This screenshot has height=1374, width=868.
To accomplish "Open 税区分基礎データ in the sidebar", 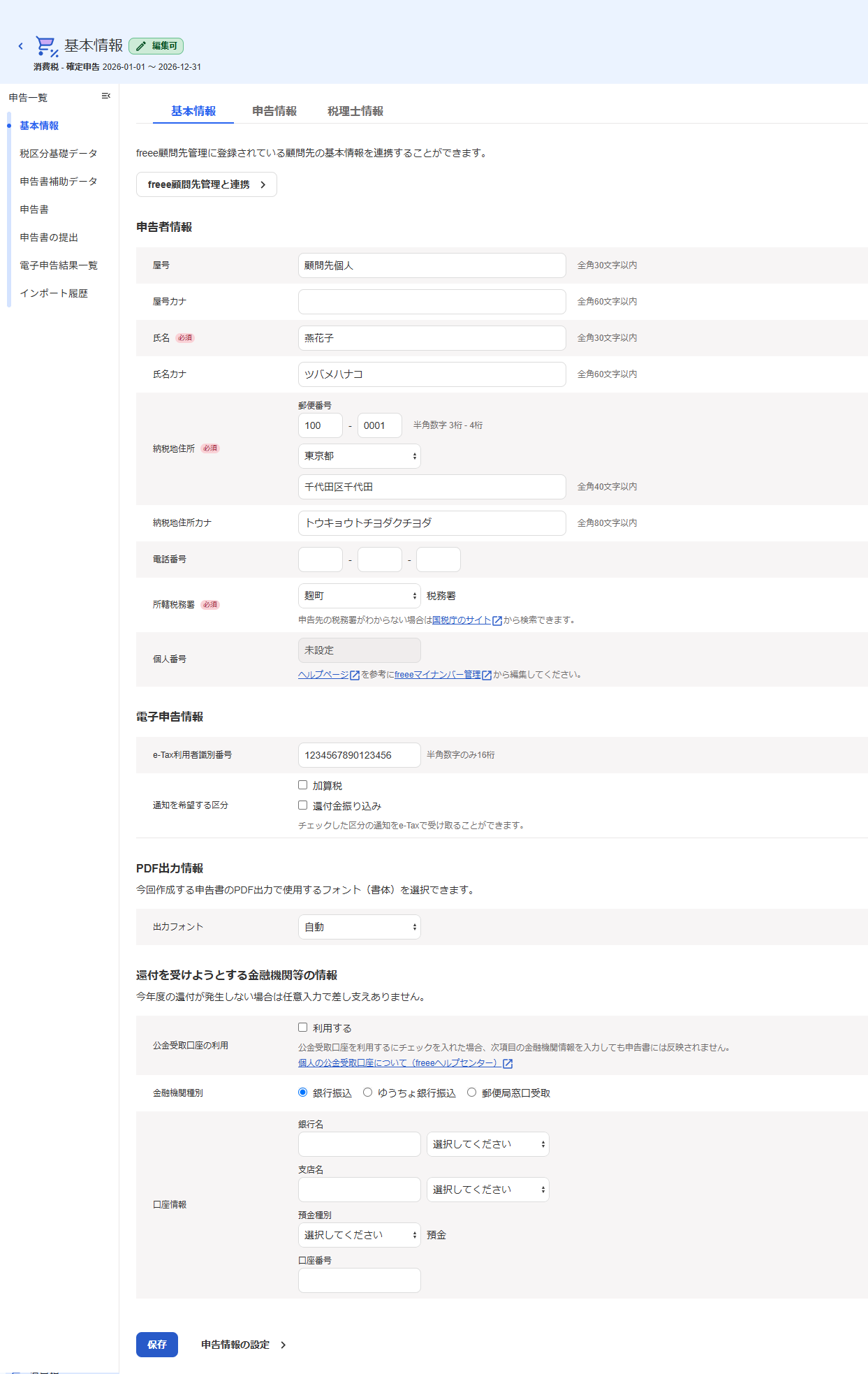I will tap(59, 154).
